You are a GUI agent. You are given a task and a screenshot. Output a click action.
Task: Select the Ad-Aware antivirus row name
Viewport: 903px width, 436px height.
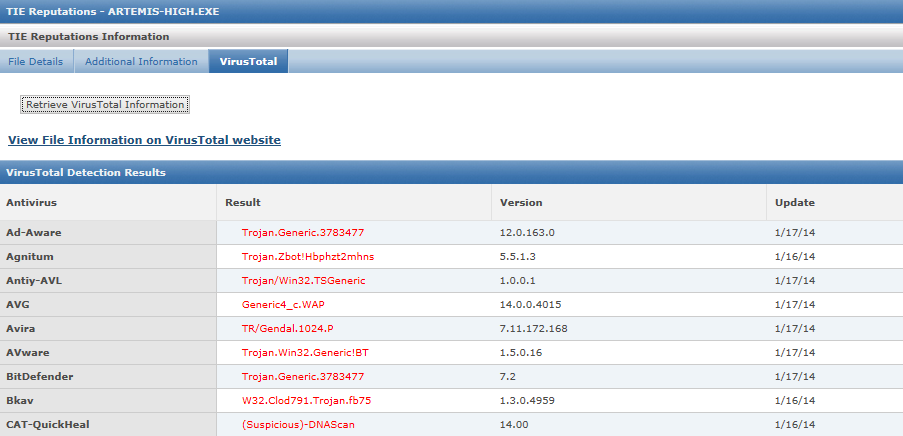tap(33, 233)
